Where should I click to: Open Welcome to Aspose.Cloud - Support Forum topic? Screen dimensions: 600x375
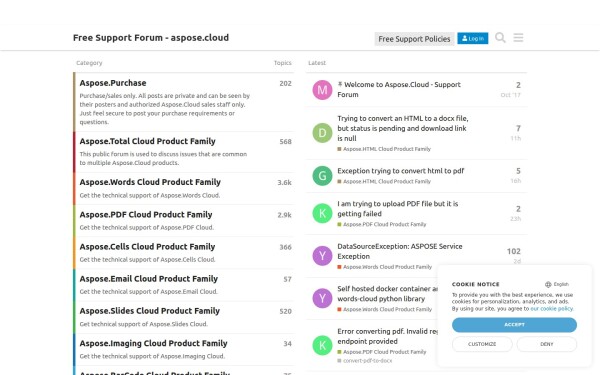pos(399,90)
